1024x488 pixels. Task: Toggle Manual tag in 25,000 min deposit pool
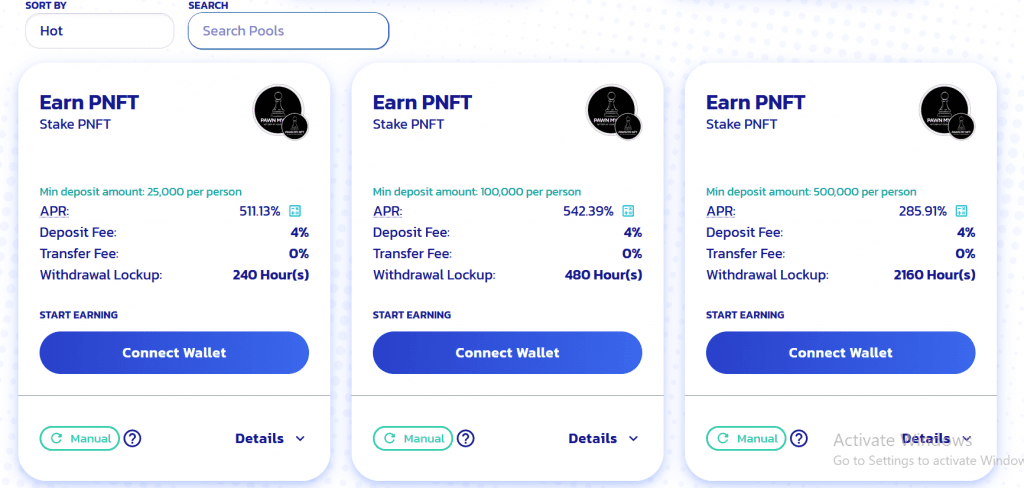coord(80,438)
